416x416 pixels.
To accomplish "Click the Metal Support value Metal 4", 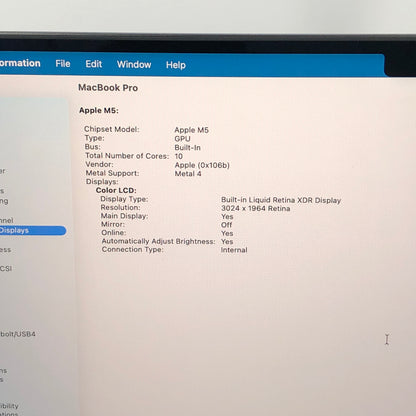I will coord(188,174).
